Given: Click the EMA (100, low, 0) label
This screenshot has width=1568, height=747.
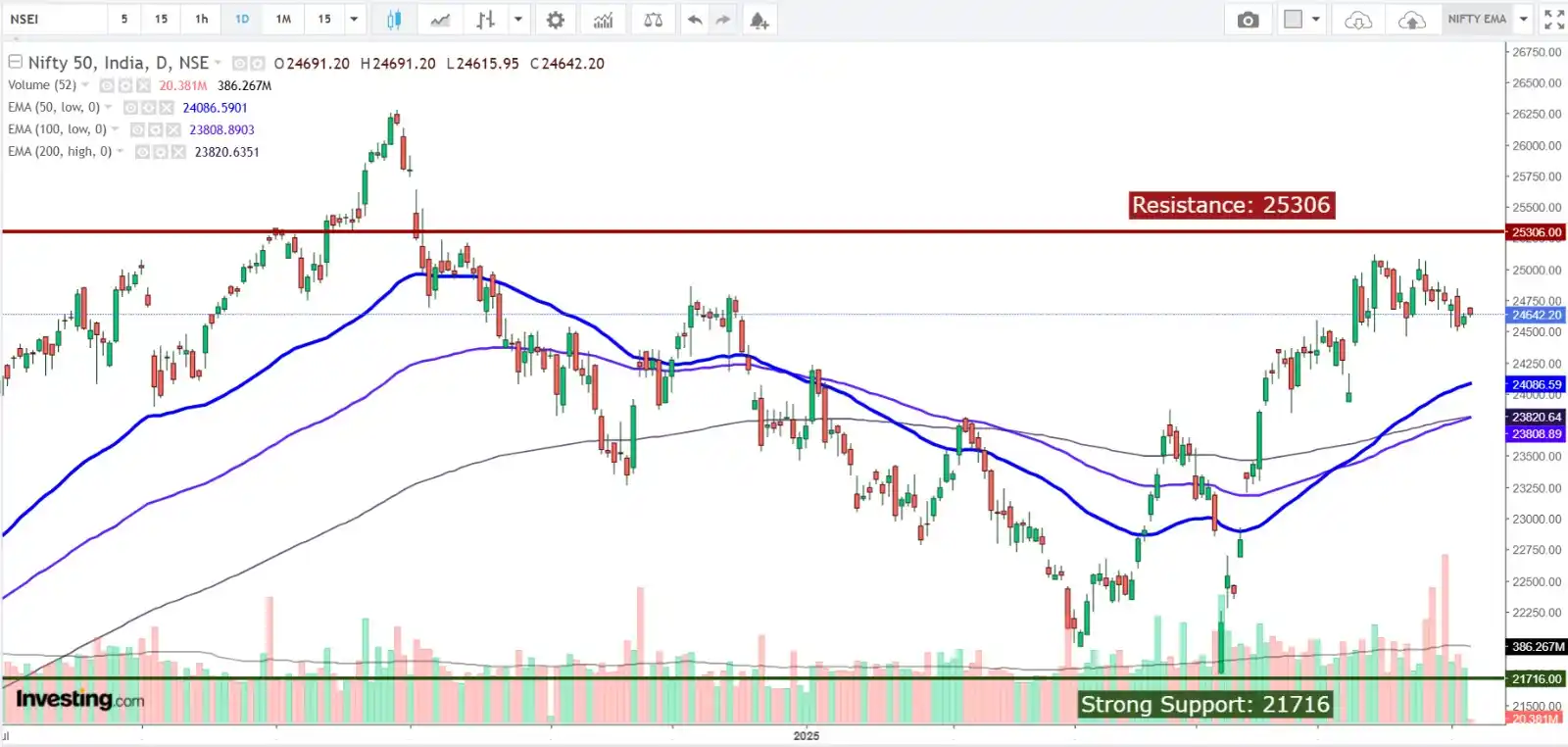Looking at the screenshot, I should pos(58,128).
